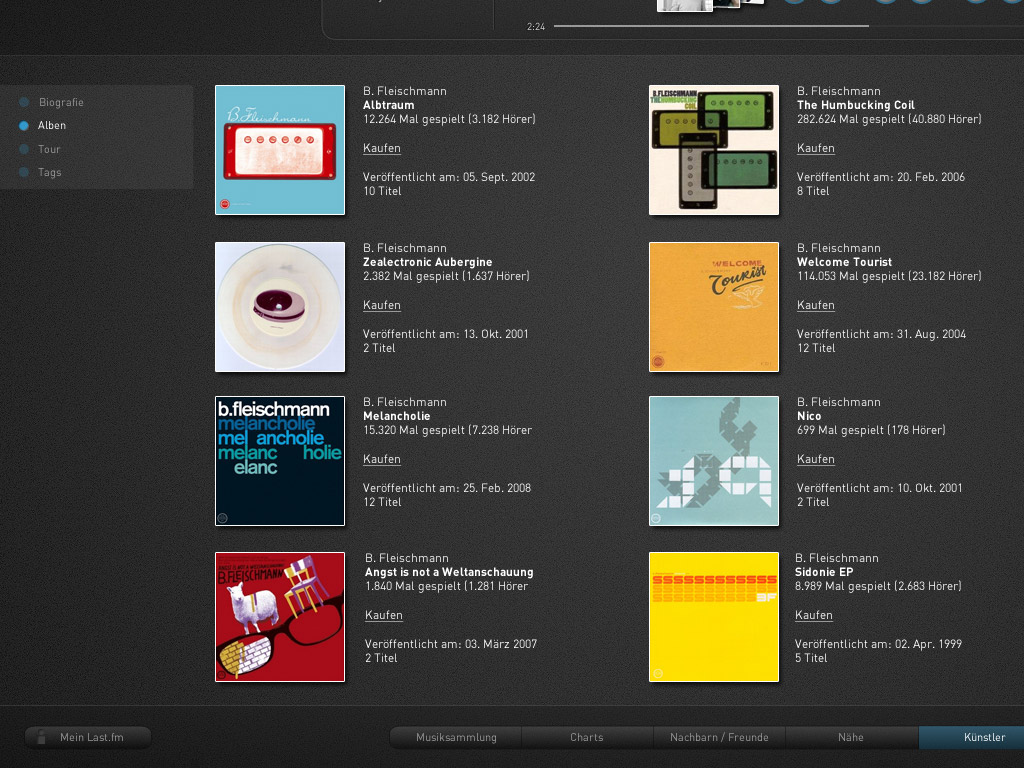This screenshot has width=1024, height=768.
Task: Seek using the playback progress bar
Action: coord(789,26)
